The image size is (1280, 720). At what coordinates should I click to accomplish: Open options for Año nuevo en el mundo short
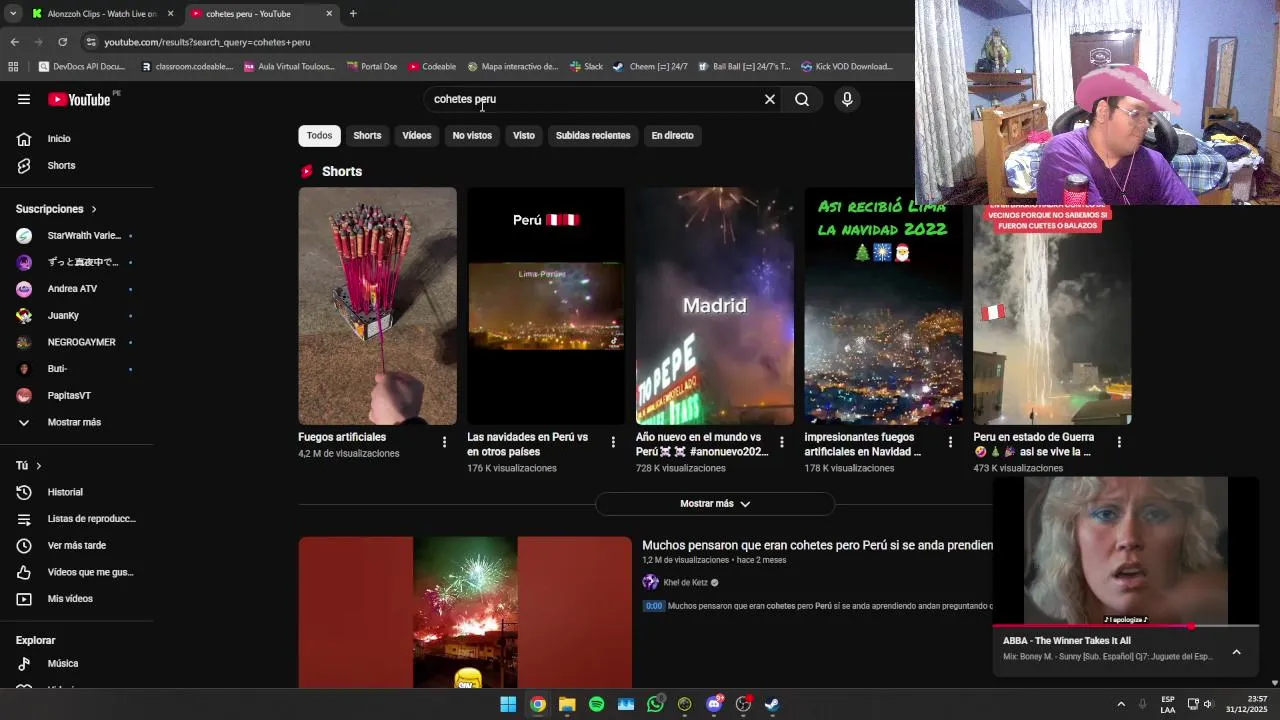[782, 442]
